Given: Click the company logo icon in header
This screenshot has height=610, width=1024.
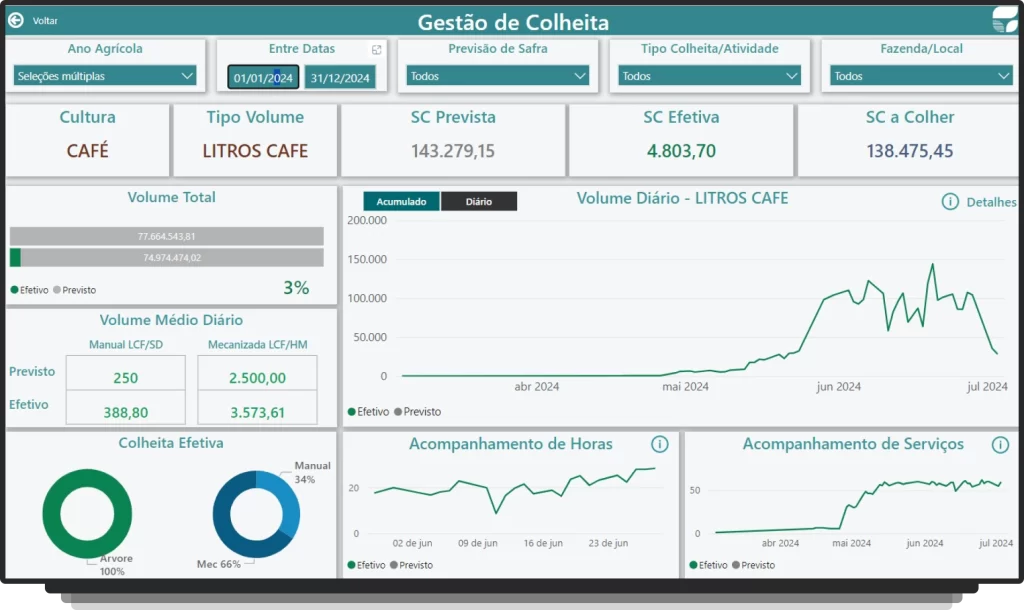Looking at the screenshot, I should (x=1004, y=20).
